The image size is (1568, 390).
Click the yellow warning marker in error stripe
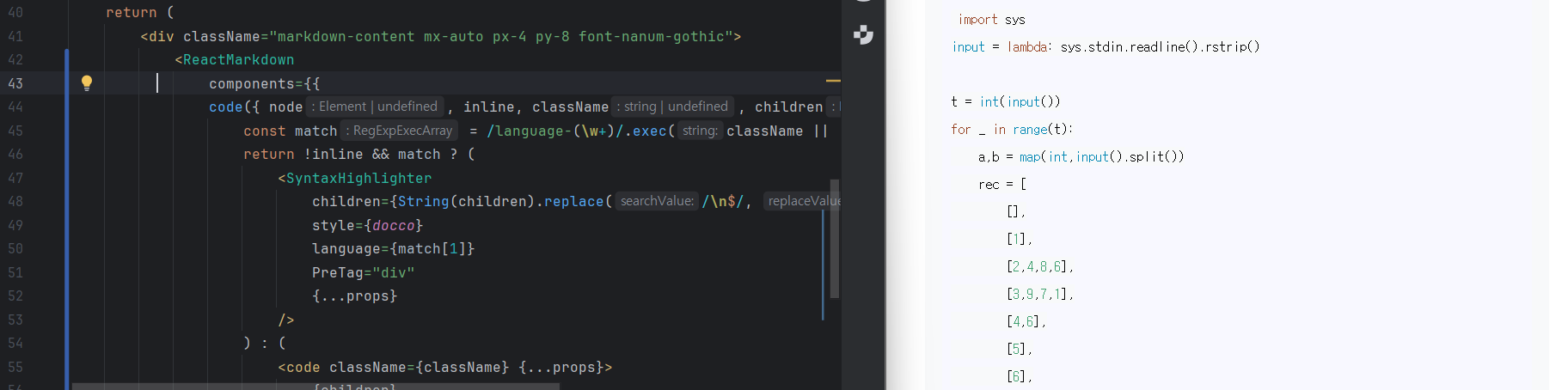(832, 81)
